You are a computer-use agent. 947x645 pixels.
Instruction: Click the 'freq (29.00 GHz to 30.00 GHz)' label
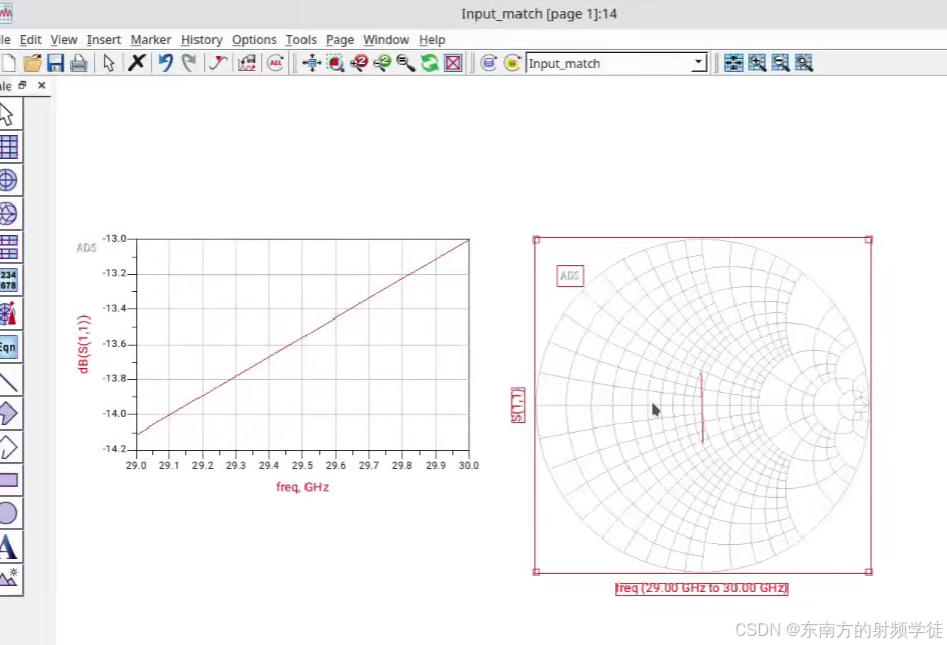(x=702, y=588)
